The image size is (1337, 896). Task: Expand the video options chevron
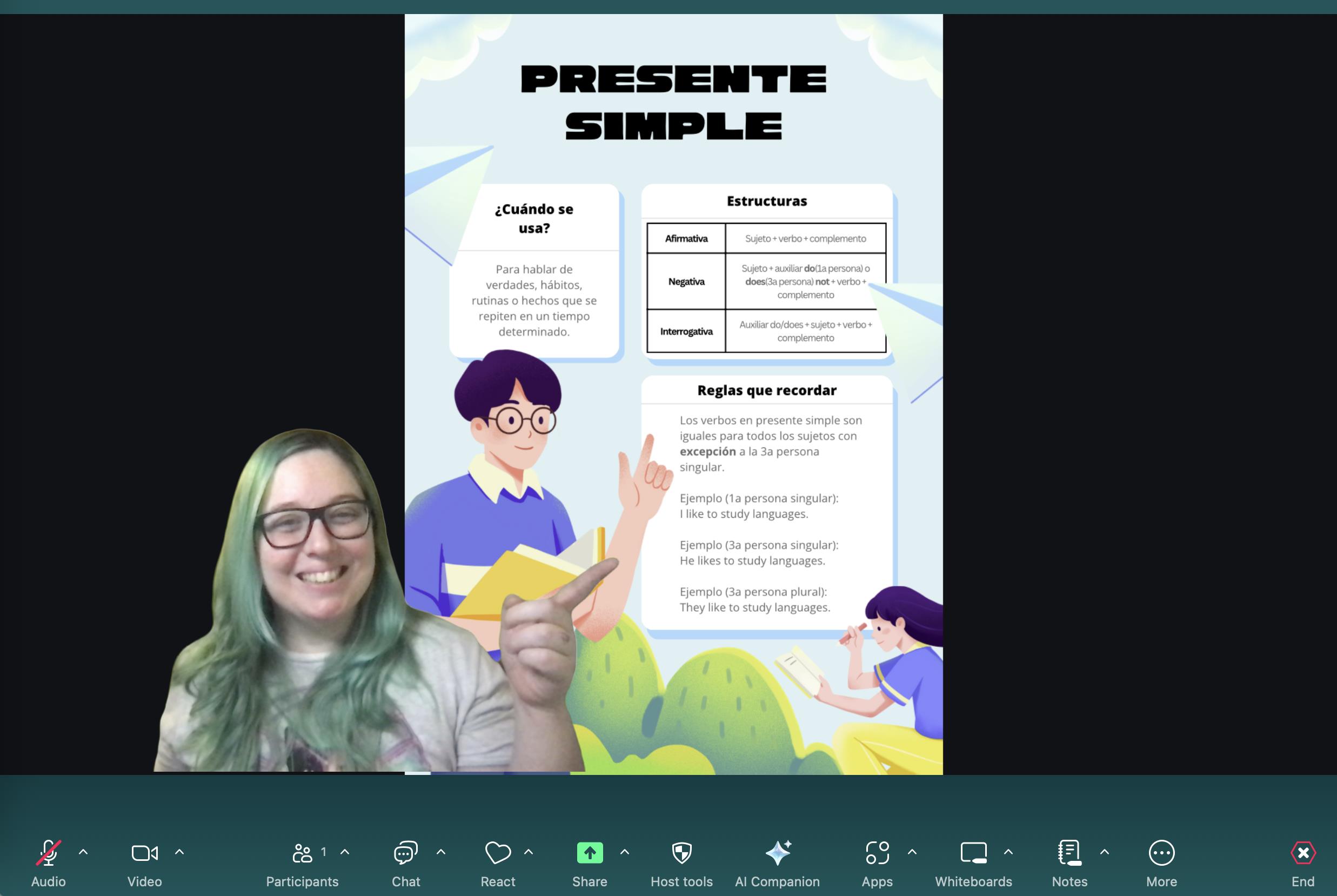[179, 852]
